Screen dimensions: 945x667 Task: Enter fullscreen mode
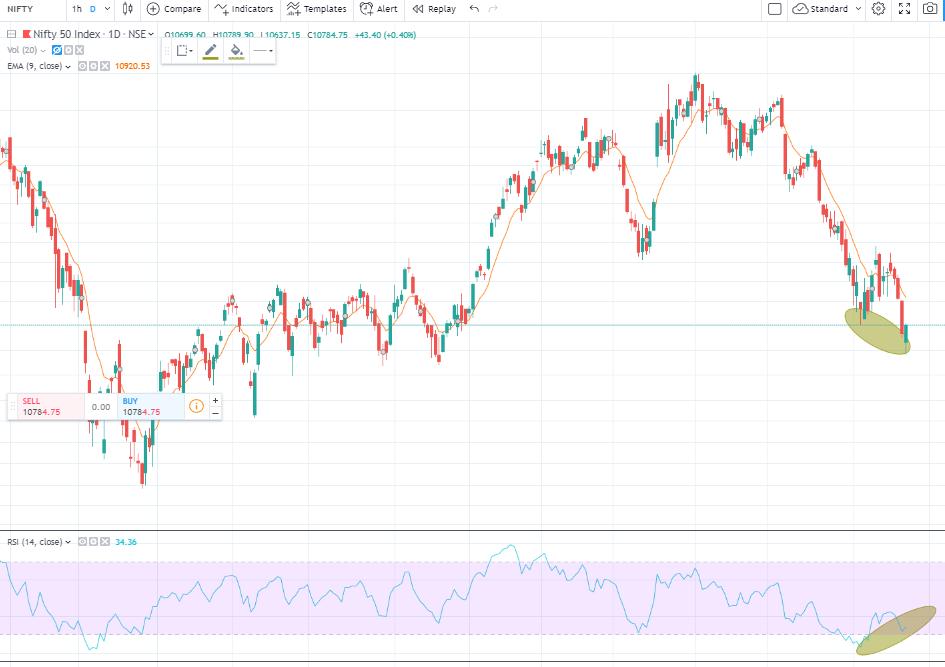pyautogui.click(x=905, y=8)
